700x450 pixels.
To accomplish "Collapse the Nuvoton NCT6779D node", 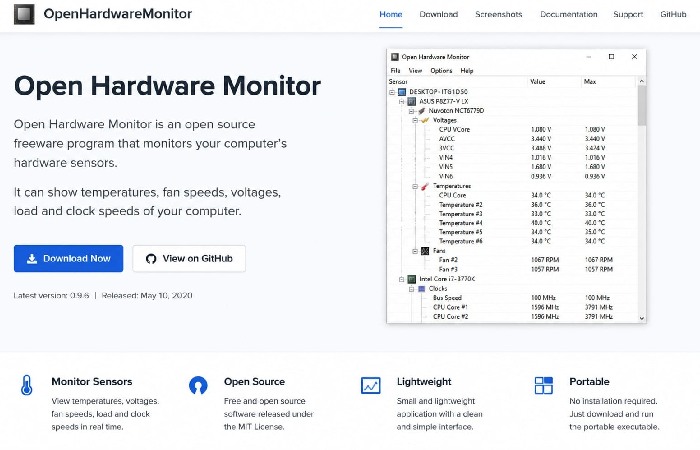I will click(x=412, y=111).
